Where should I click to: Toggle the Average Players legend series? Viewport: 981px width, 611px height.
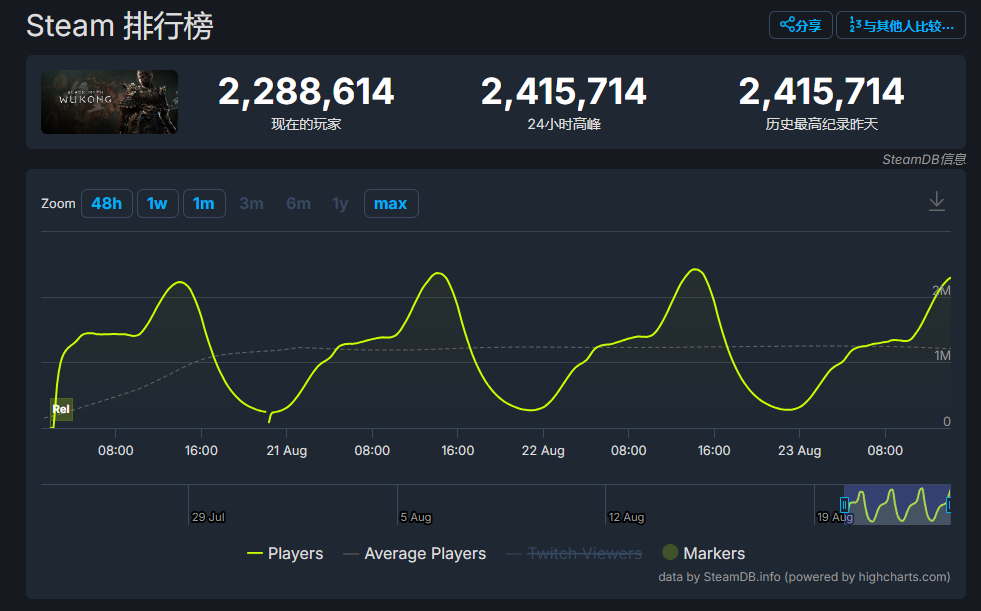click(415, 553)
